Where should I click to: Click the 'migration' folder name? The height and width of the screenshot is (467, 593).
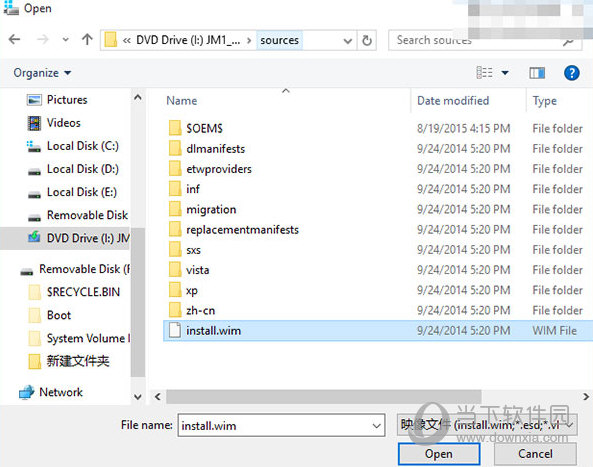coord(211,209)
